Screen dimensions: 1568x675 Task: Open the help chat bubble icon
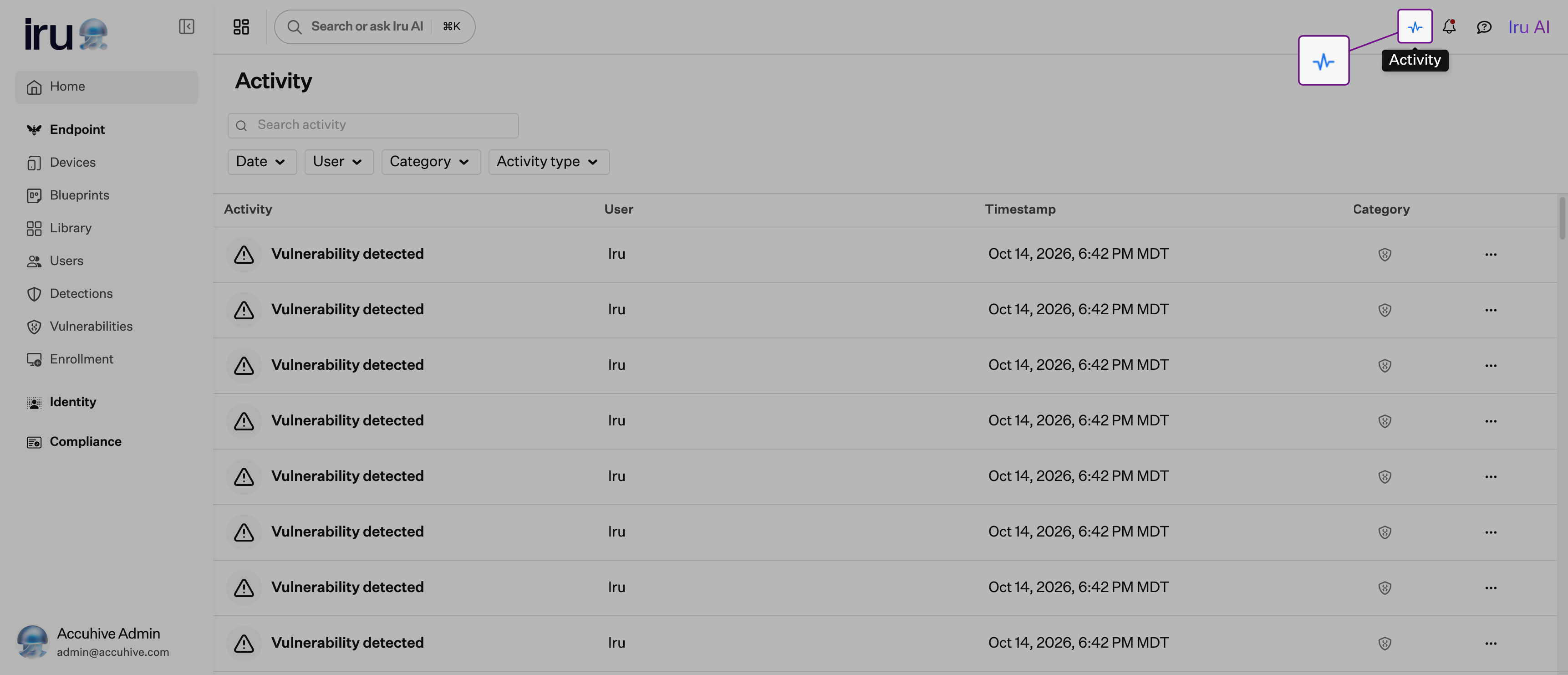click(1484, 27)
